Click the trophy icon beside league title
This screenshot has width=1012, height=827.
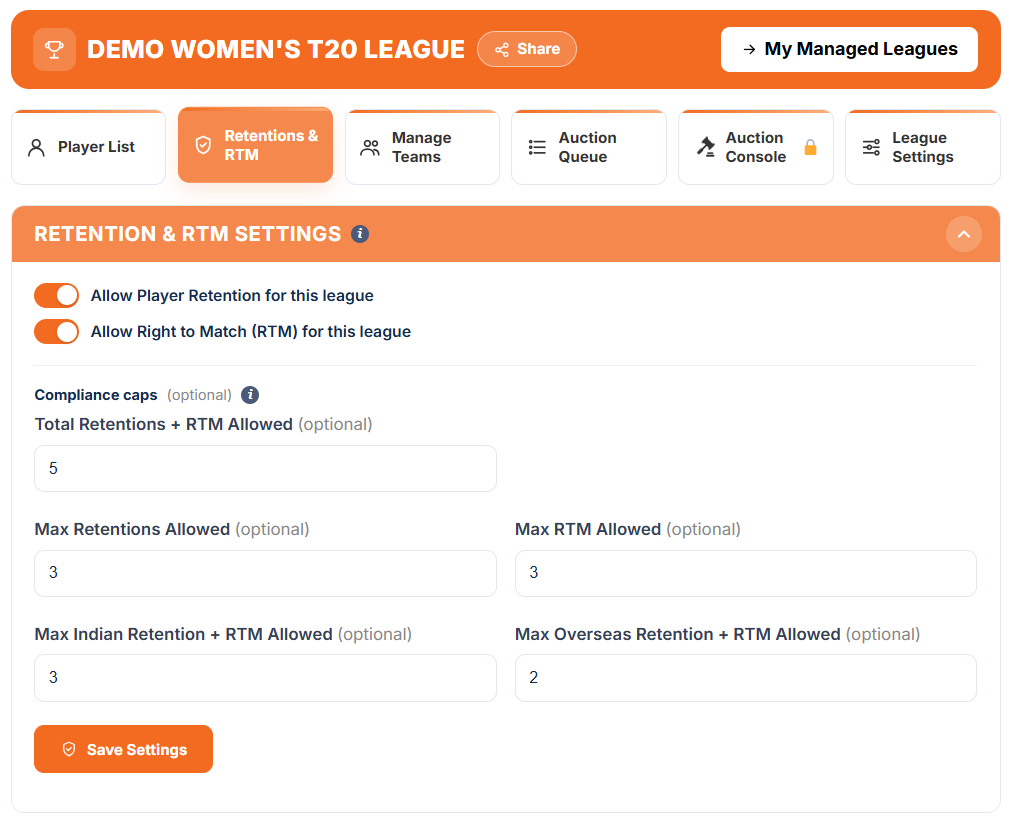[x=54, y=49]
